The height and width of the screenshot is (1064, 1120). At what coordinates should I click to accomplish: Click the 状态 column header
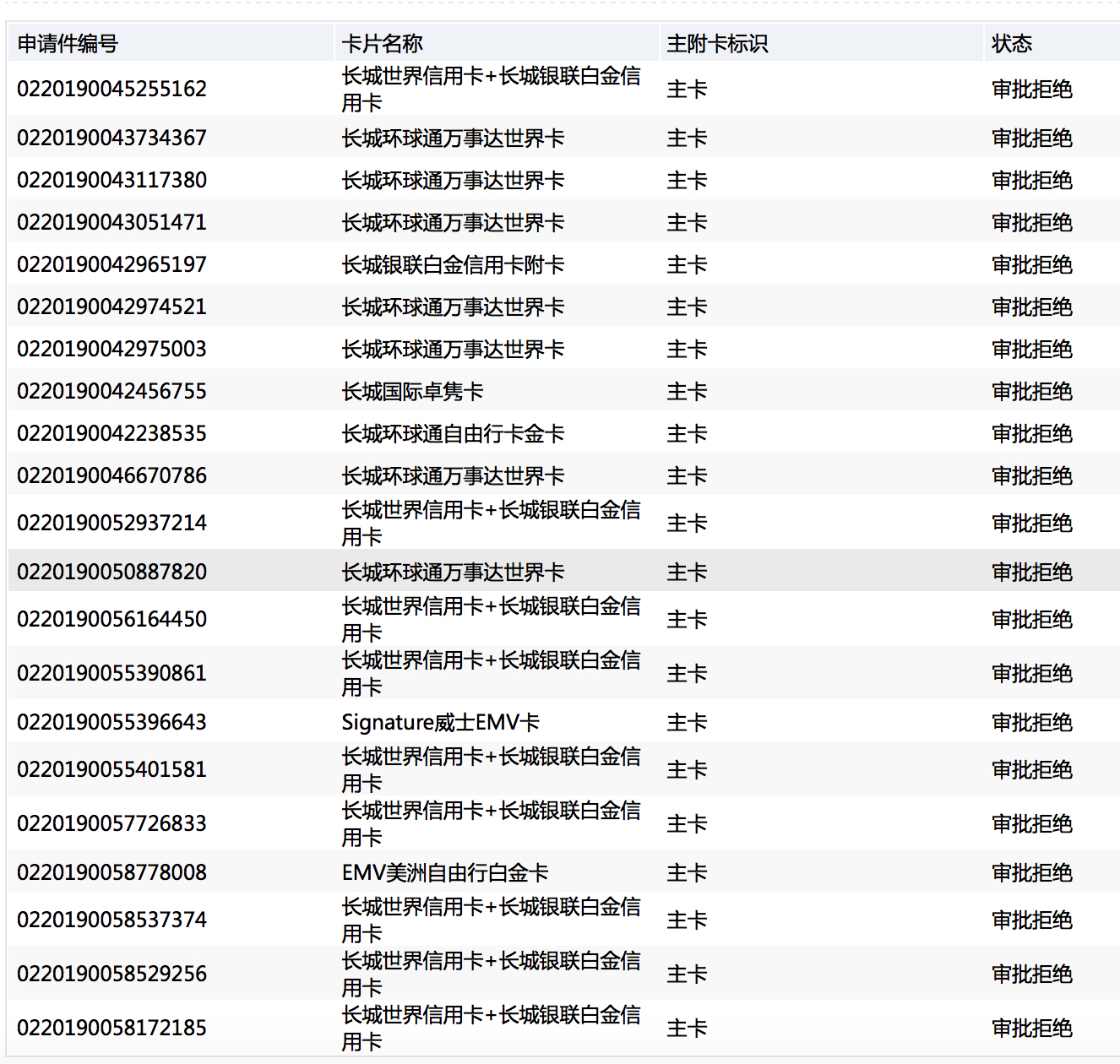(1012, 44)
